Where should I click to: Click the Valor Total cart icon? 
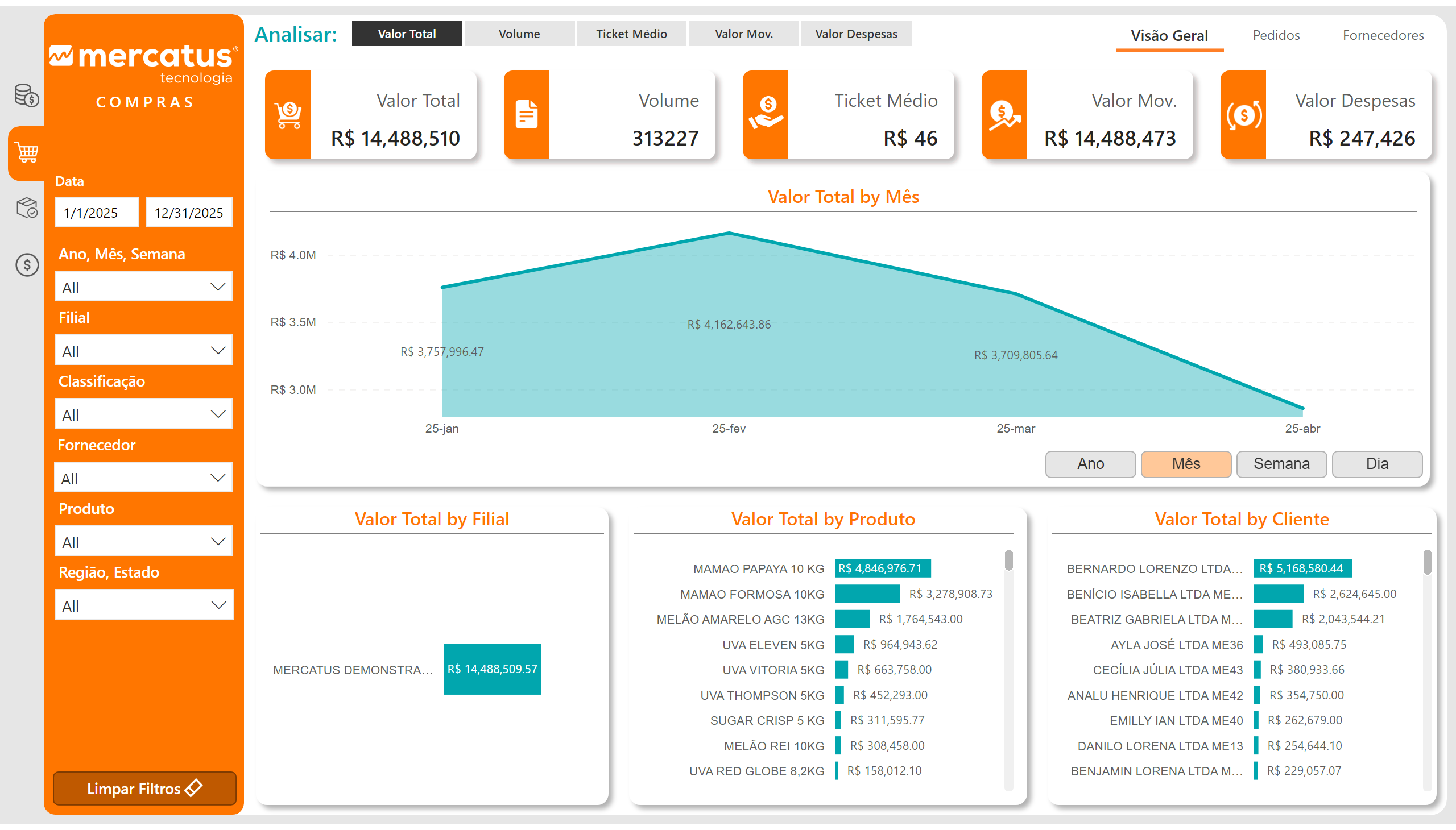(288, 115)
